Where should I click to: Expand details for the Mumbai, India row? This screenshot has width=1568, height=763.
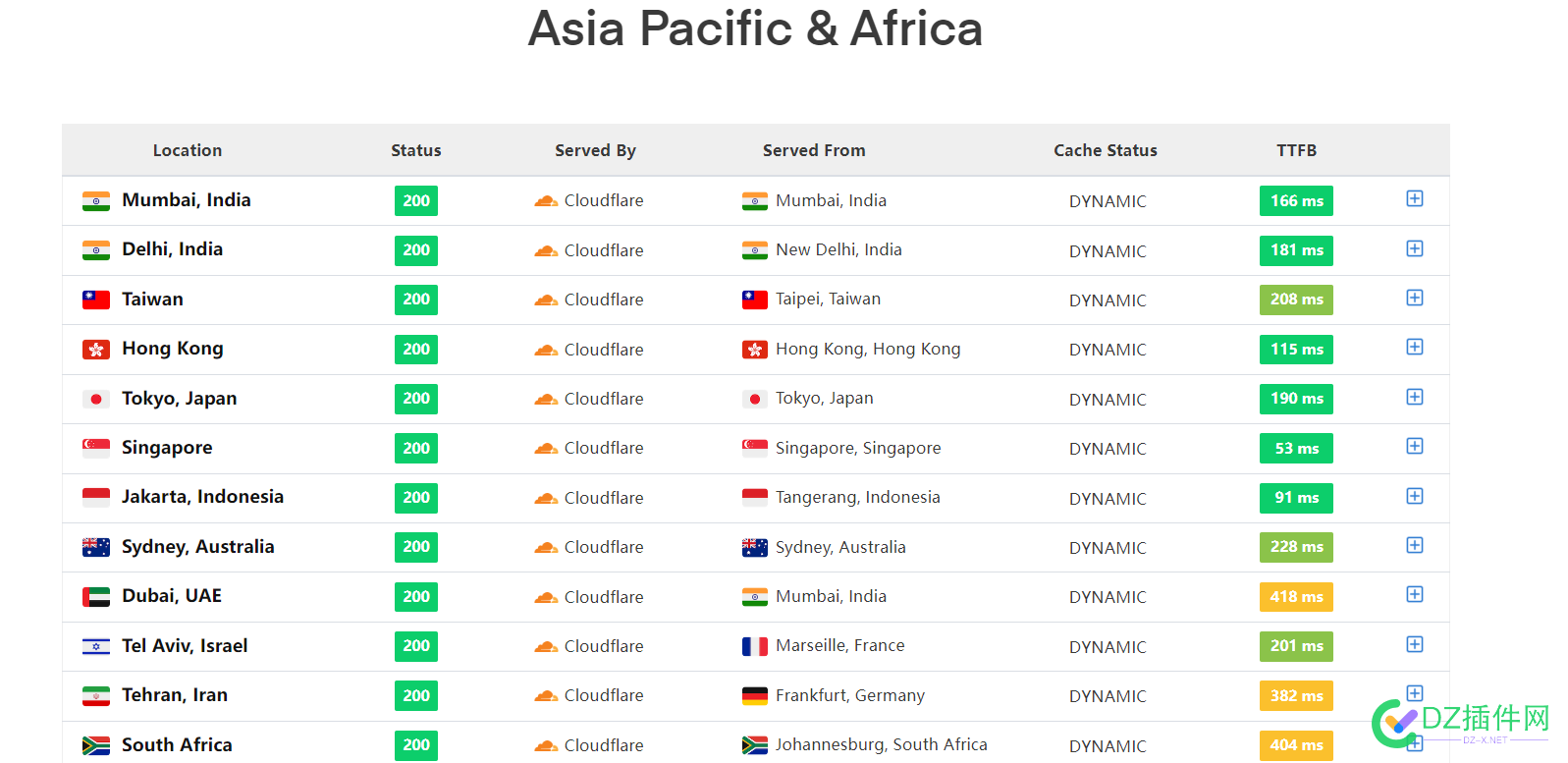1414,199
